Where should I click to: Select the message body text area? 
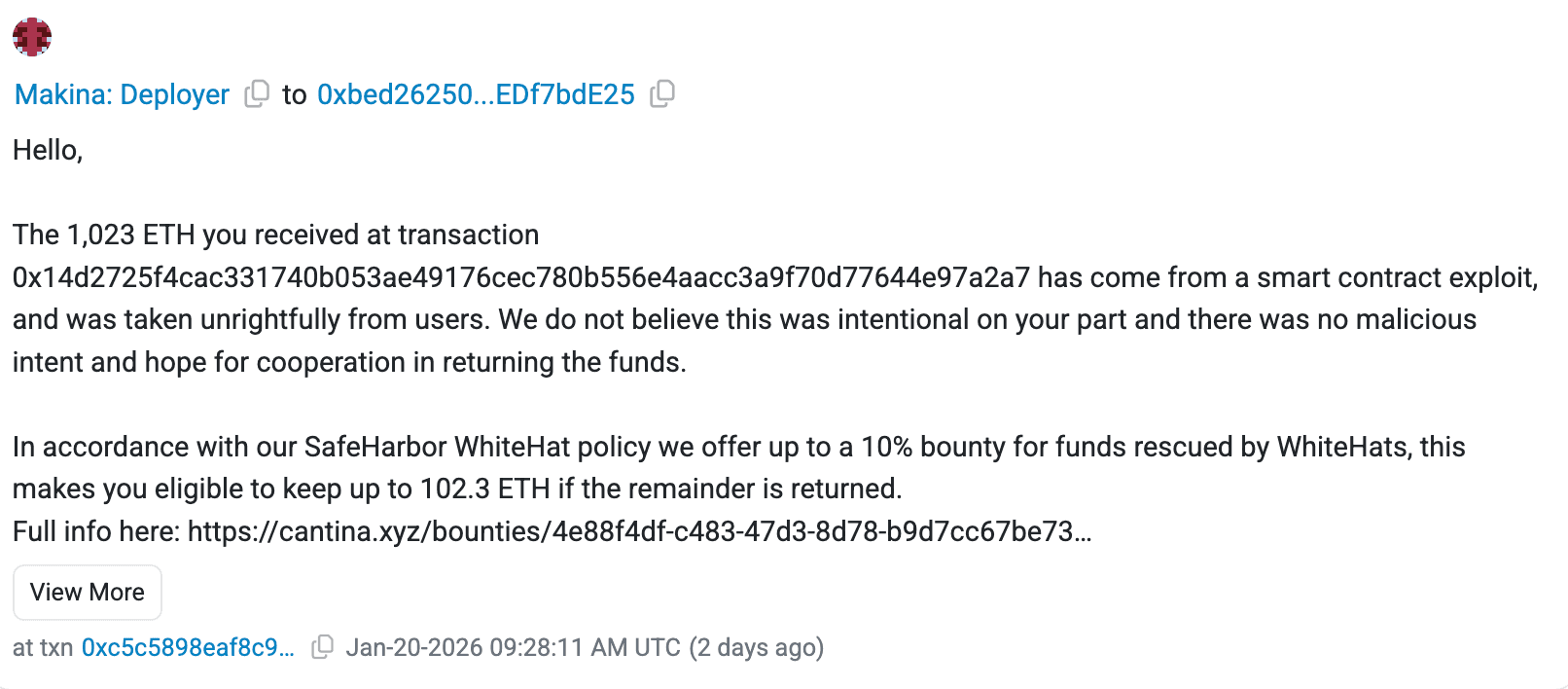tap(681, 341)
